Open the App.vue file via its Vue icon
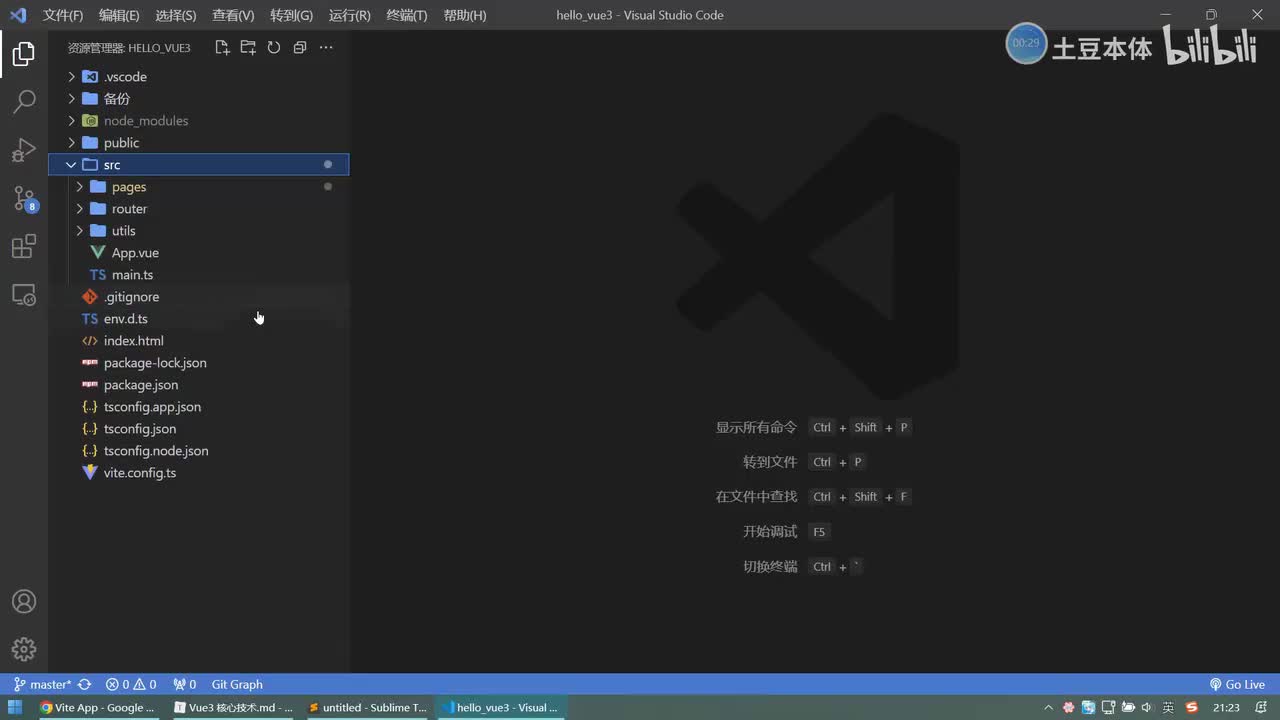Viewport: 1280px width, 720px height. (x=97, y=253)
